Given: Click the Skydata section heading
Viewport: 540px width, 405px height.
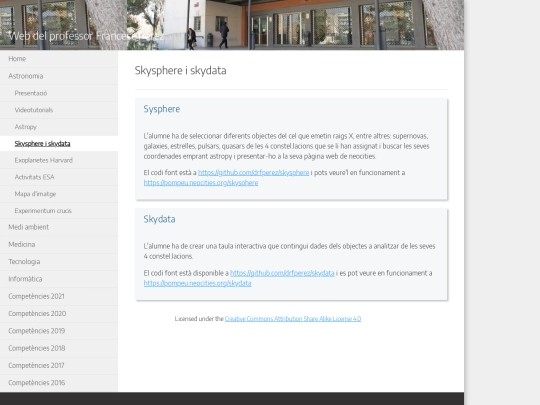Looking at the screenshot, I should click(x=159, y=219).
